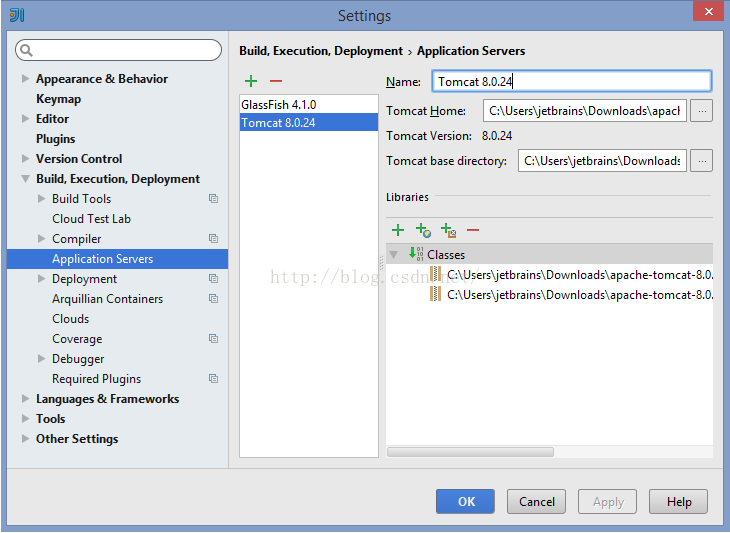Click copy icon beside Coverage
The width and height of the screenshot is (730, 533).
pyautogui.click(x=213, y=338)
